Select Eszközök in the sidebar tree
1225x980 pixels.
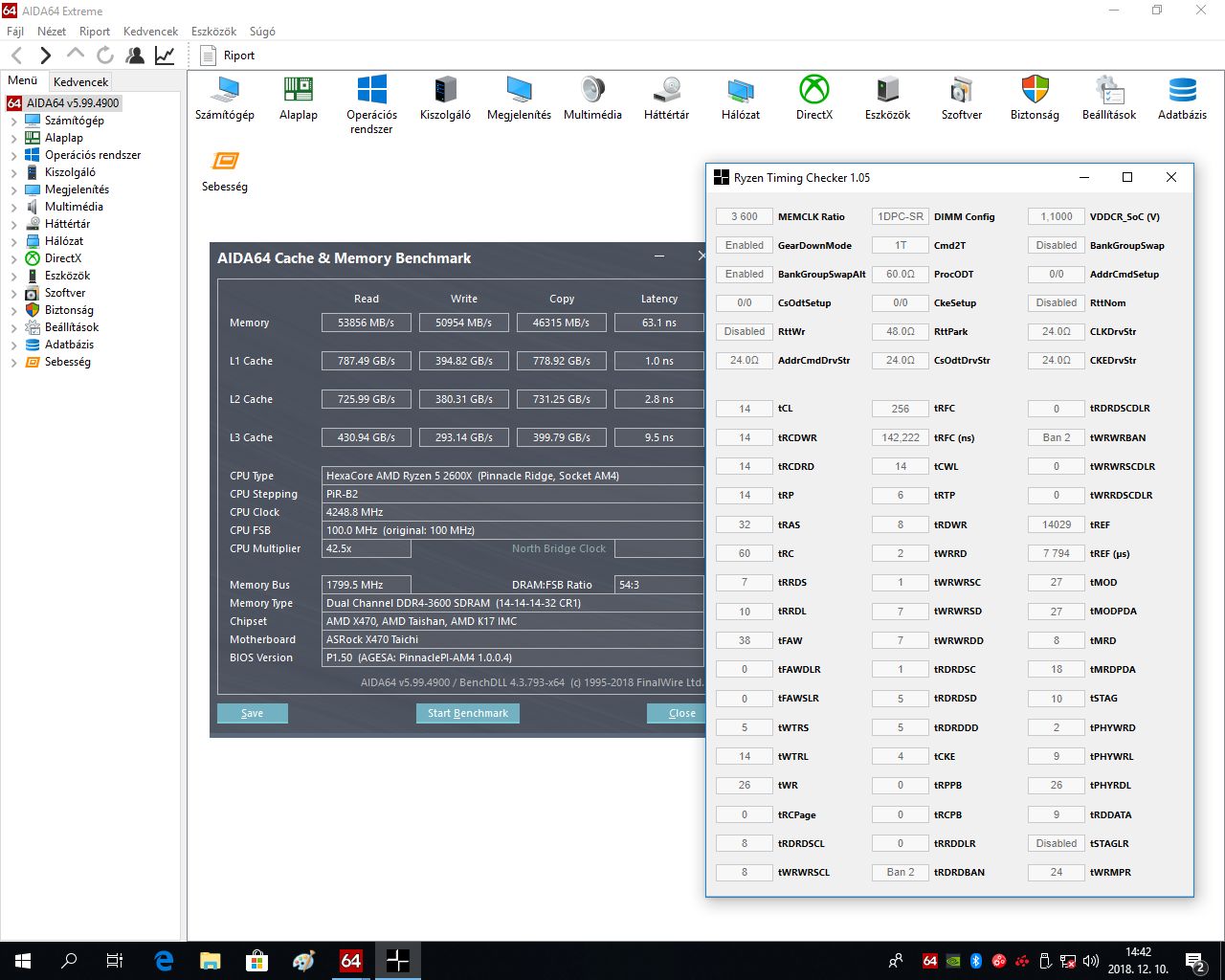pyautogui.click(x=67, y=276)
